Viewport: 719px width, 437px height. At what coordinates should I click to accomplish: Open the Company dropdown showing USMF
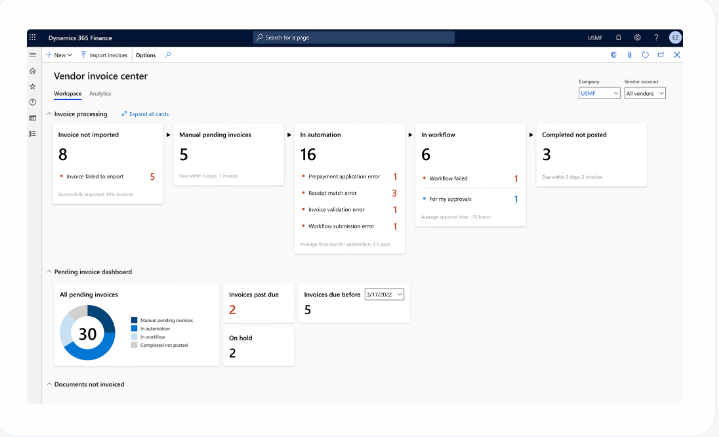pos(599,93)
